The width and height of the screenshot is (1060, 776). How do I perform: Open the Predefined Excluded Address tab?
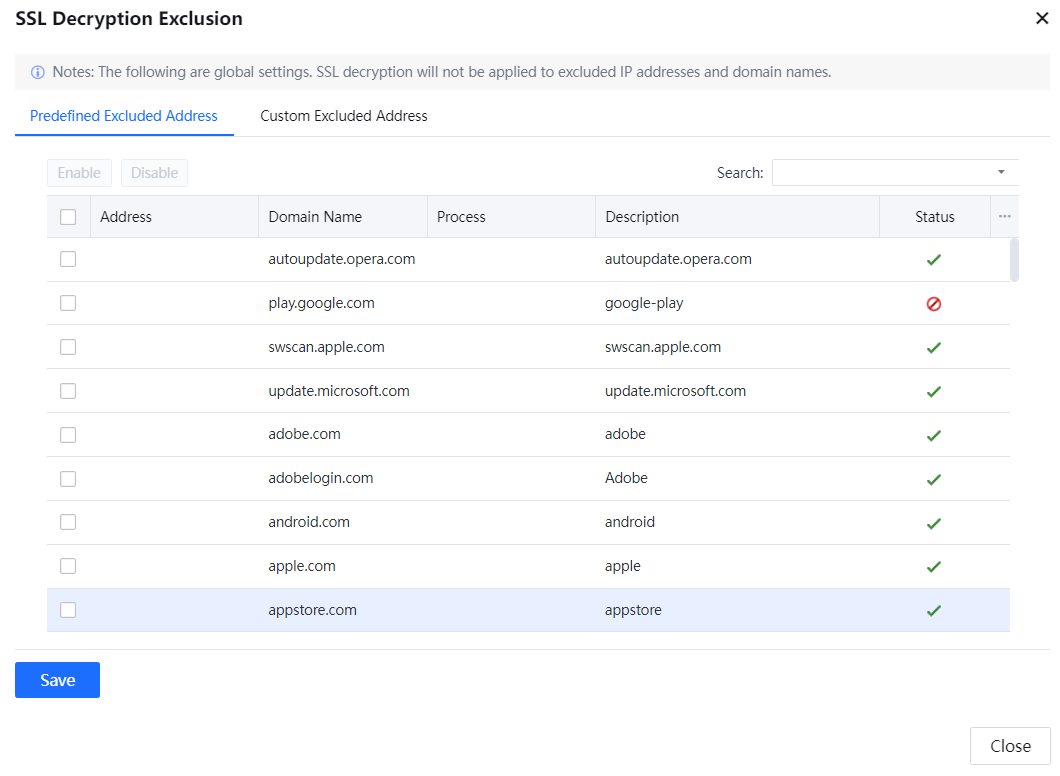click(124, 116)
